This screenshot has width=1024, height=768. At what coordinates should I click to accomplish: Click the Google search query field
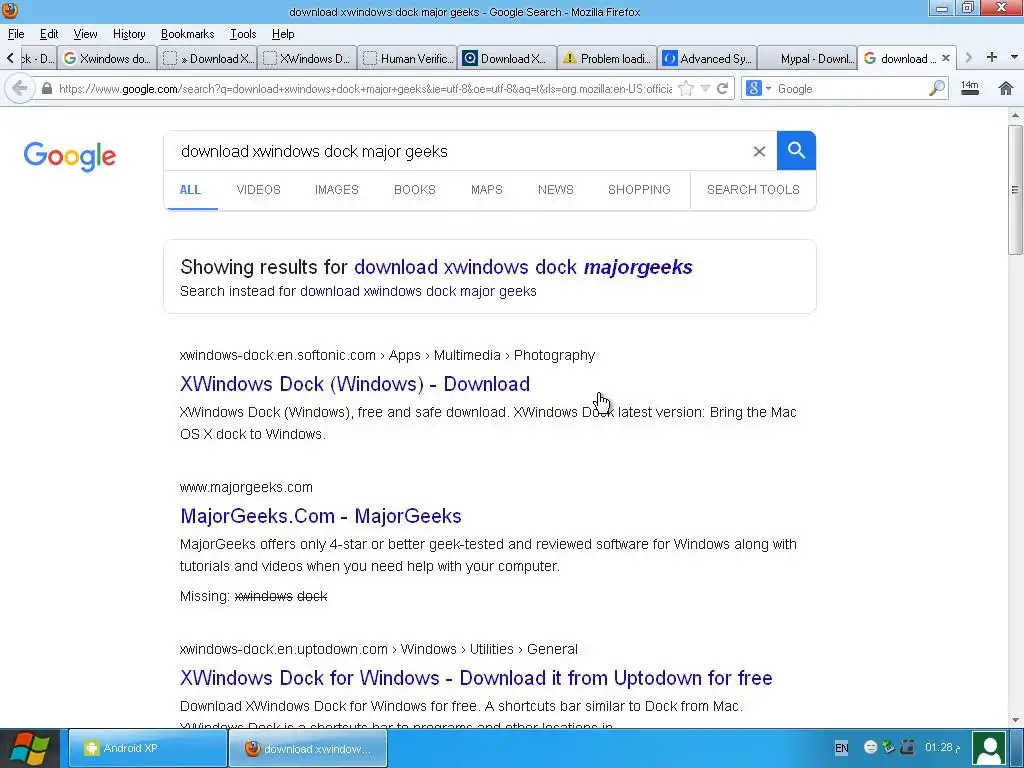[457, 152]
